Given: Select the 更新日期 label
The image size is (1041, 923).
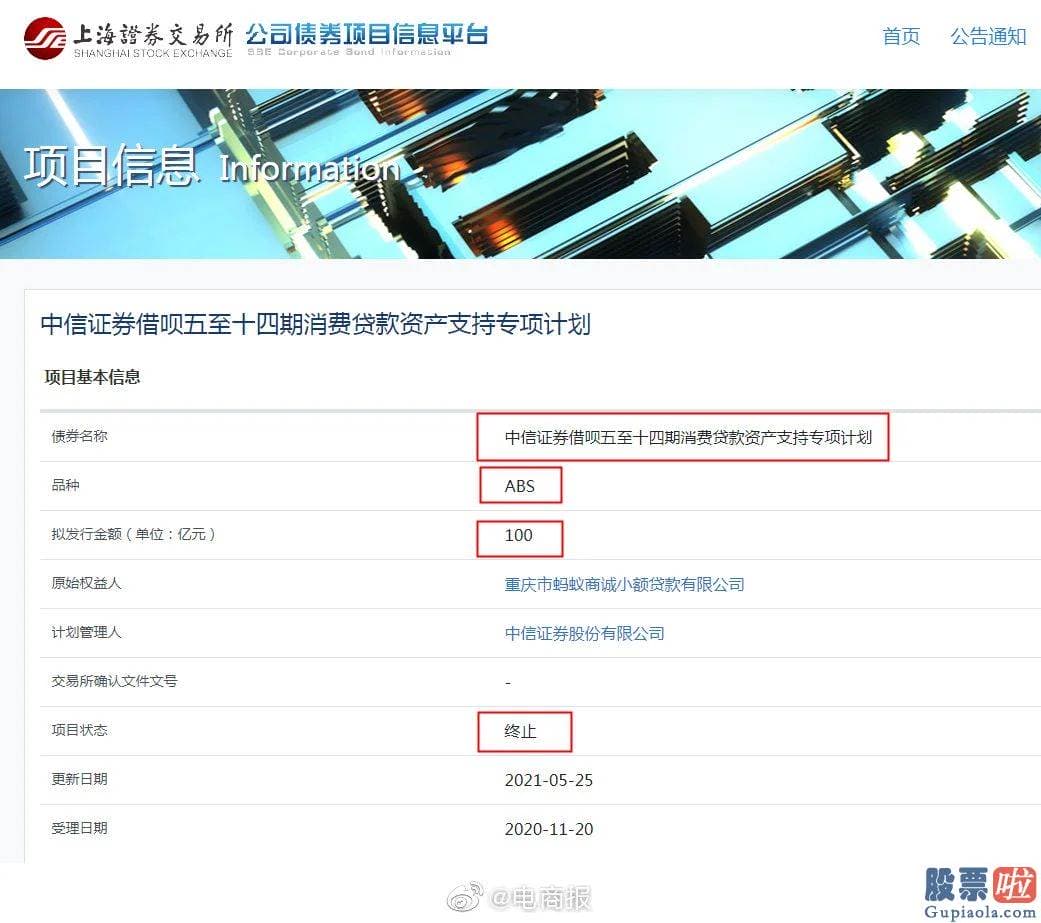Looking at the screenshot, I should click(x=79, y=779).
